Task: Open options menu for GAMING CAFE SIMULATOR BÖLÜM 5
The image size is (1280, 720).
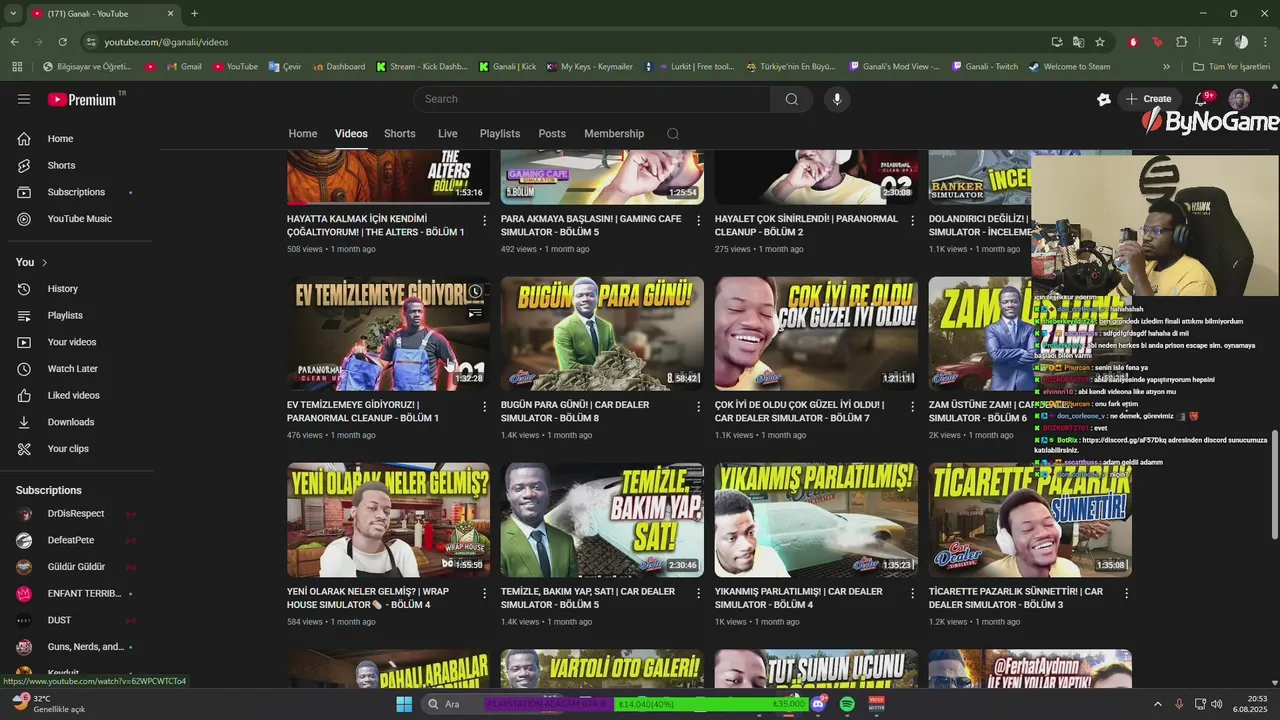Action: click(698, 220)
